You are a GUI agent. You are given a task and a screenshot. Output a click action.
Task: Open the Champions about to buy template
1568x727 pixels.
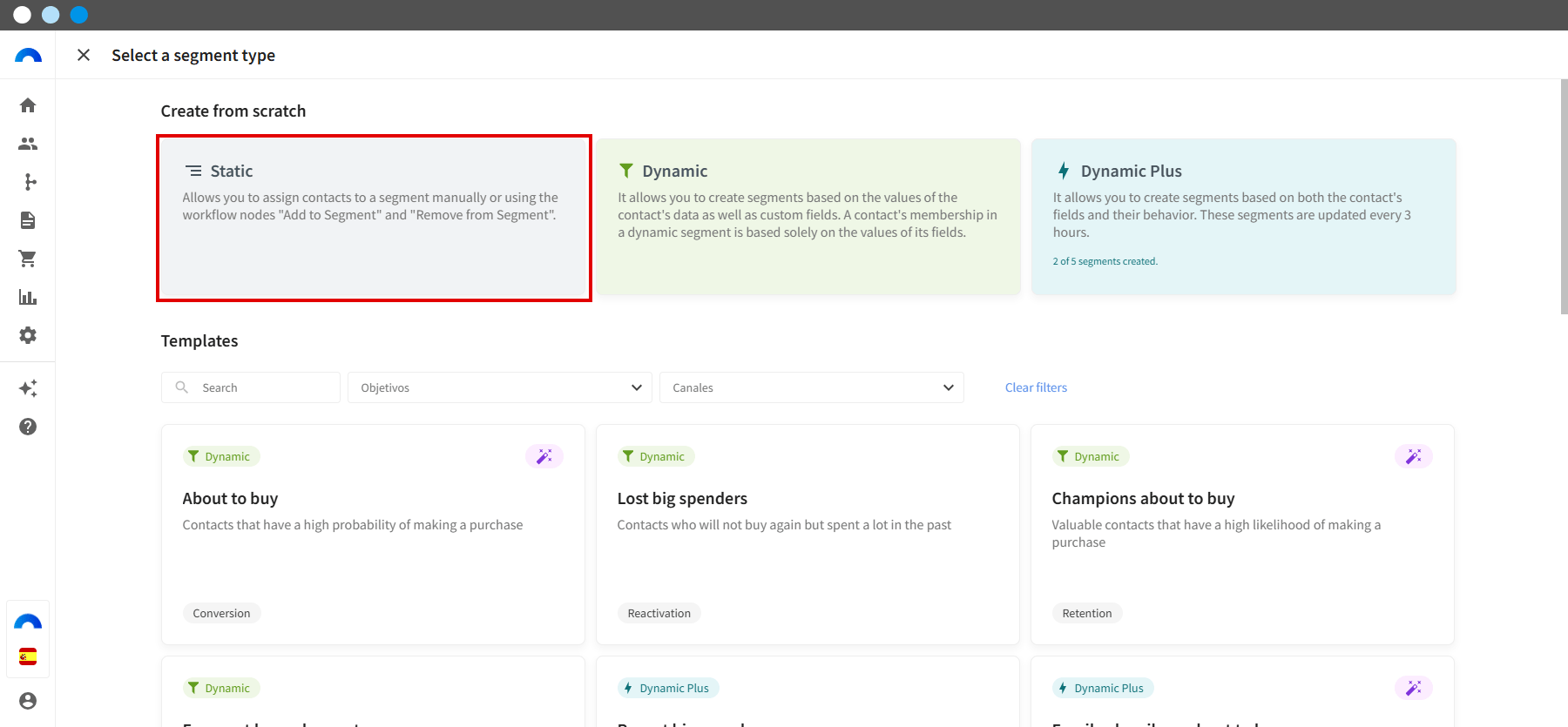(1242, 535)
